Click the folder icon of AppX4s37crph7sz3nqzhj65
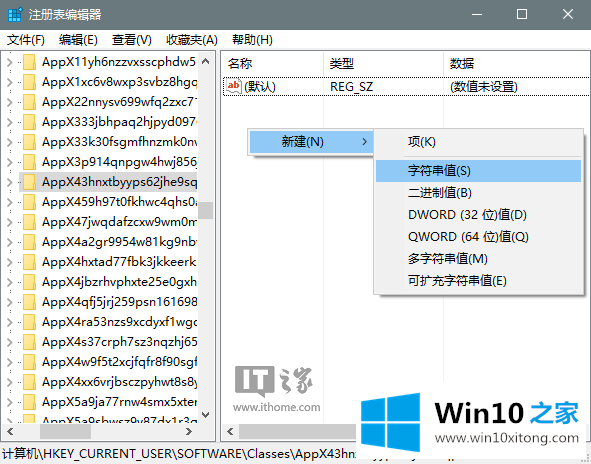591x464 pixels. 29,341
